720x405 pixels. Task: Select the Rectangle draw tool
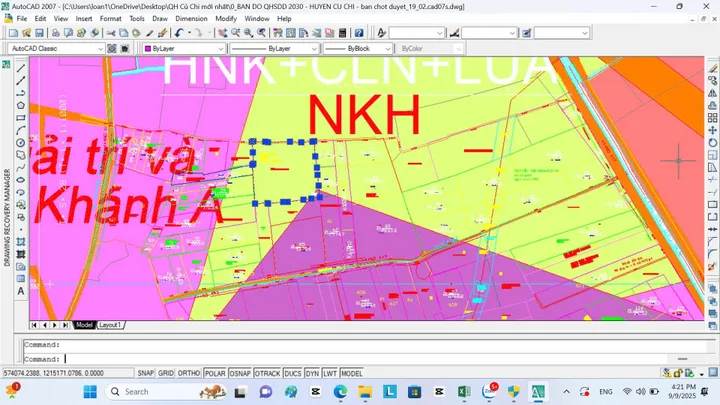pos(21,118)
